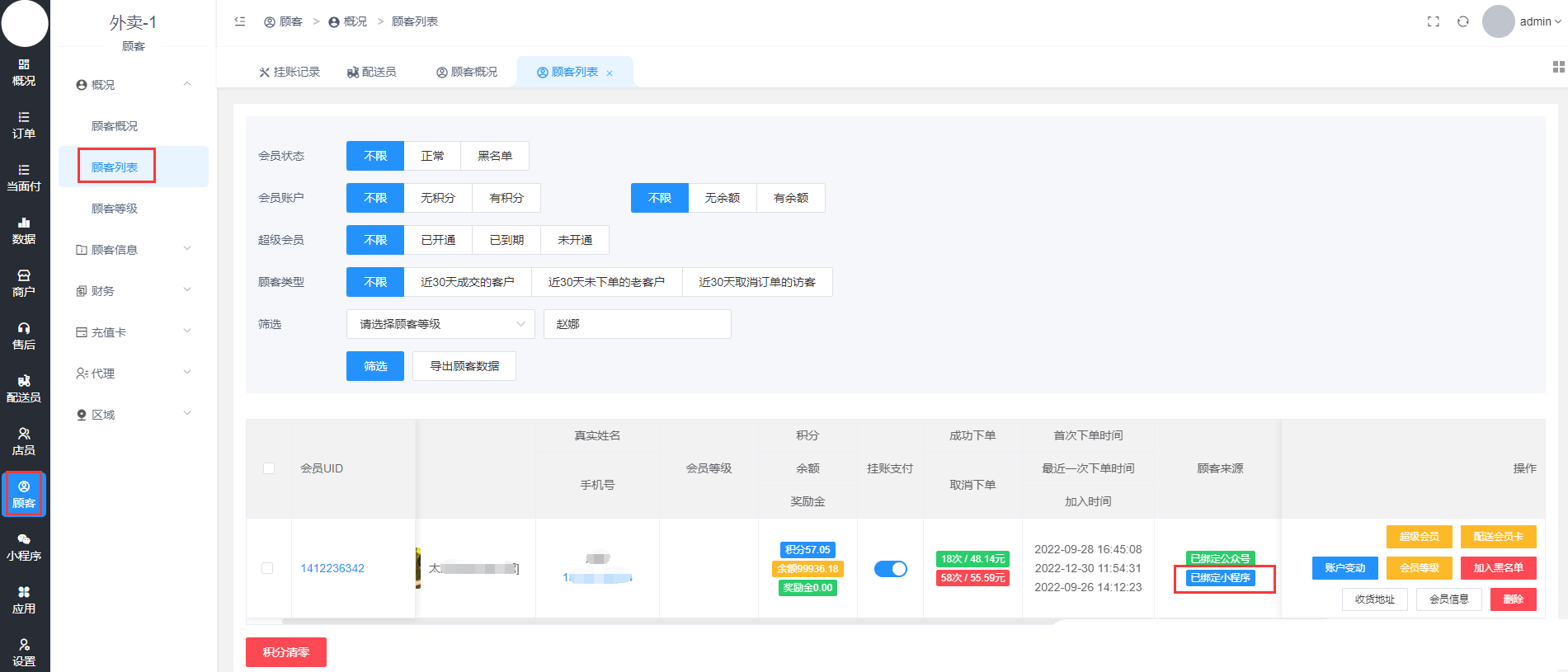Open the 配送员 courier sidebar icon
The image size is (1568, 672).
click(x=24, y=389)
